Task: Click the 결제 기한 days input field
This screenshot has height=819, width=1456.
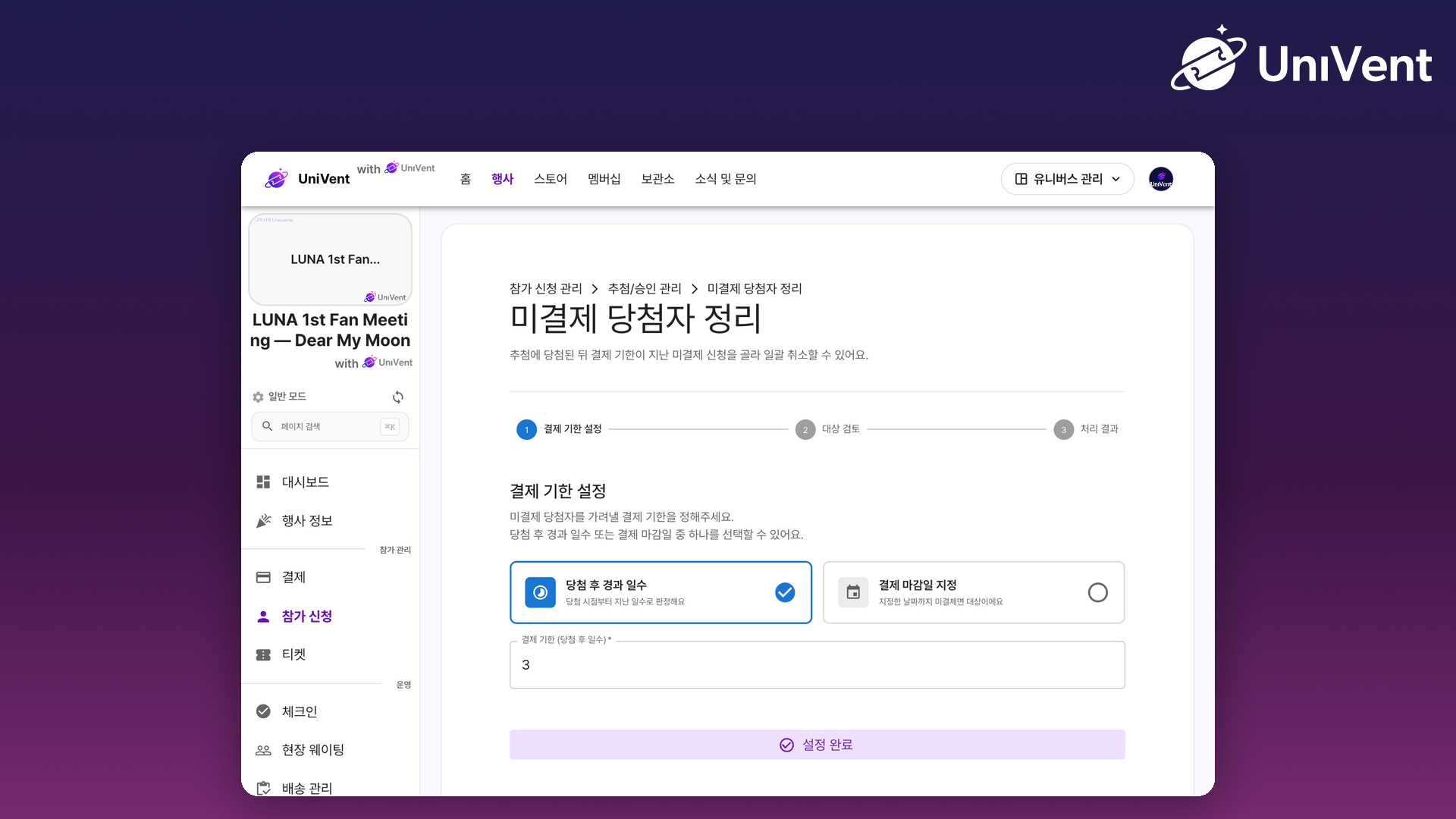Action: (x=817, y=665)
